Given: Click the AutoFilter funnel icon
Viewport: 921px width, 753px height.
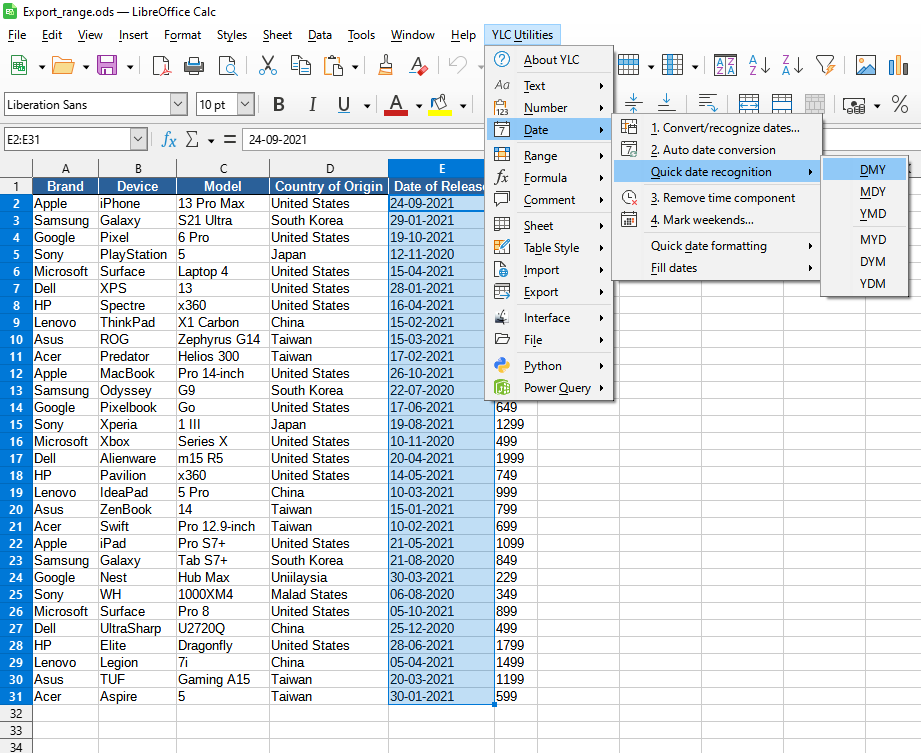Looking at the screenshot, I should tap(825, 66).
